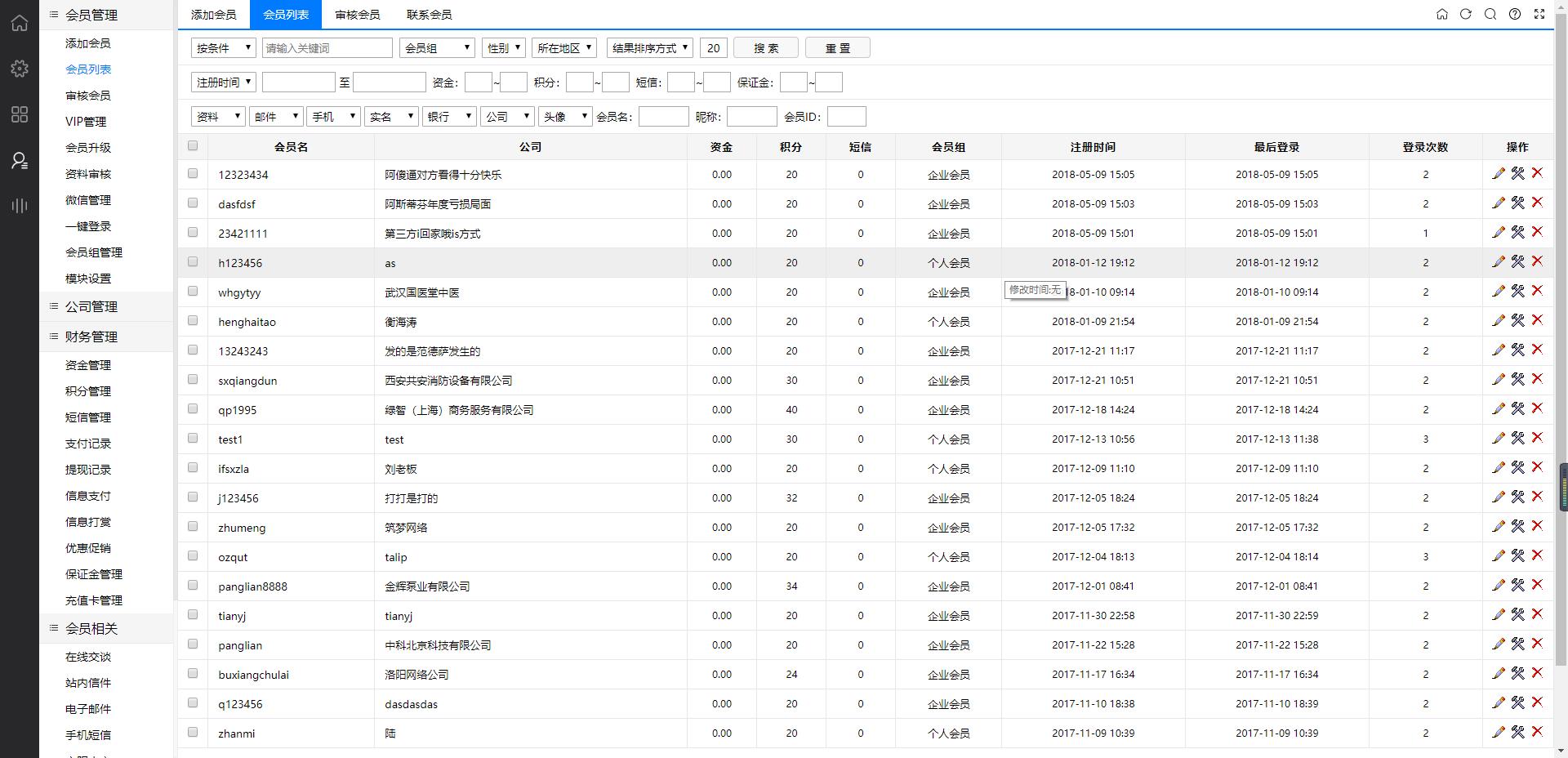This screenshot has width=1568, height=758.
Task: Open the tools icon for member h123456
Action: pyautogui.click(x=1517, y=261)
